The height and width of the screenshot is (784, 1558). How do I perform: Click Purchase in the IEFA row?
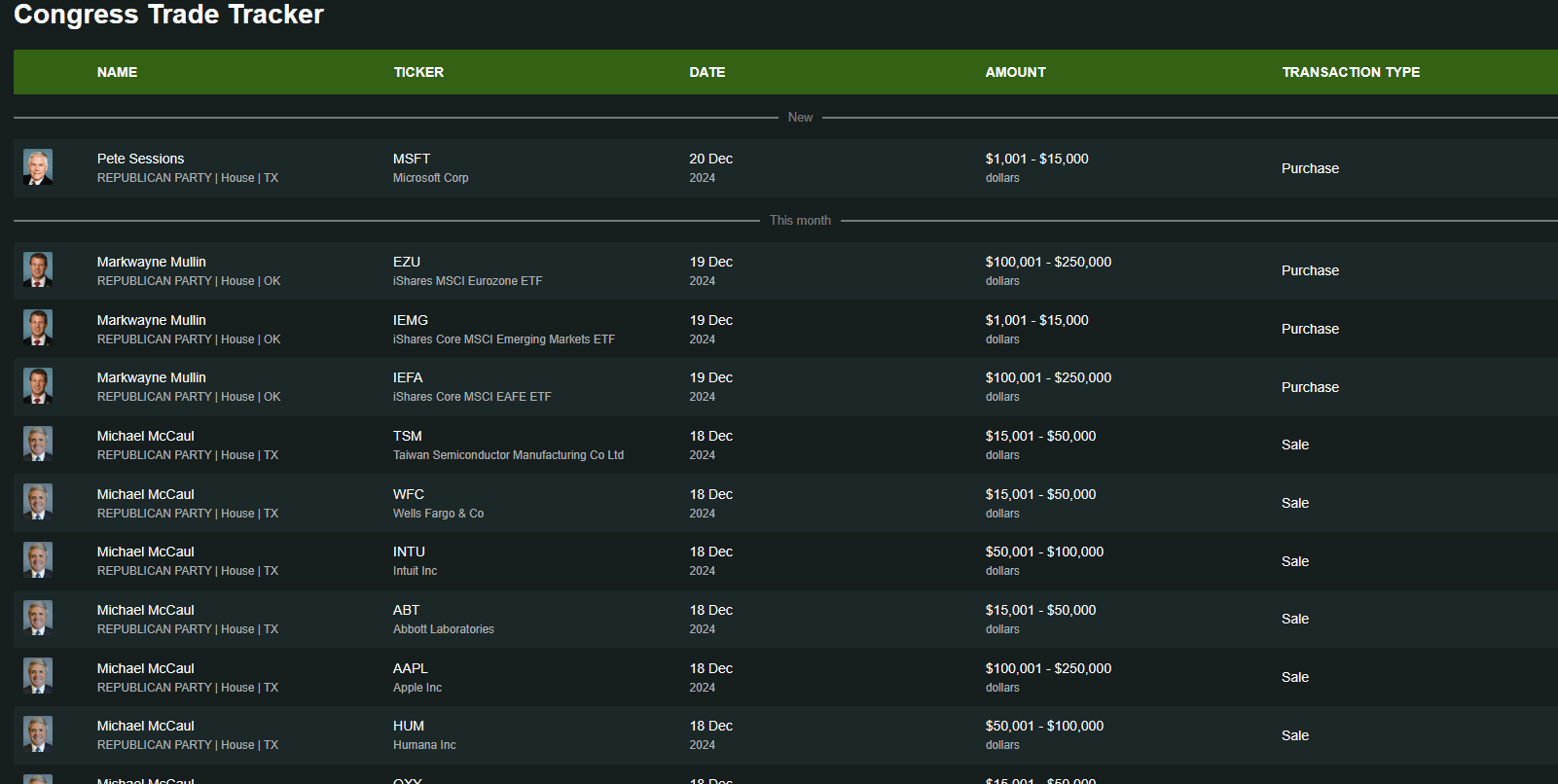1310,387
